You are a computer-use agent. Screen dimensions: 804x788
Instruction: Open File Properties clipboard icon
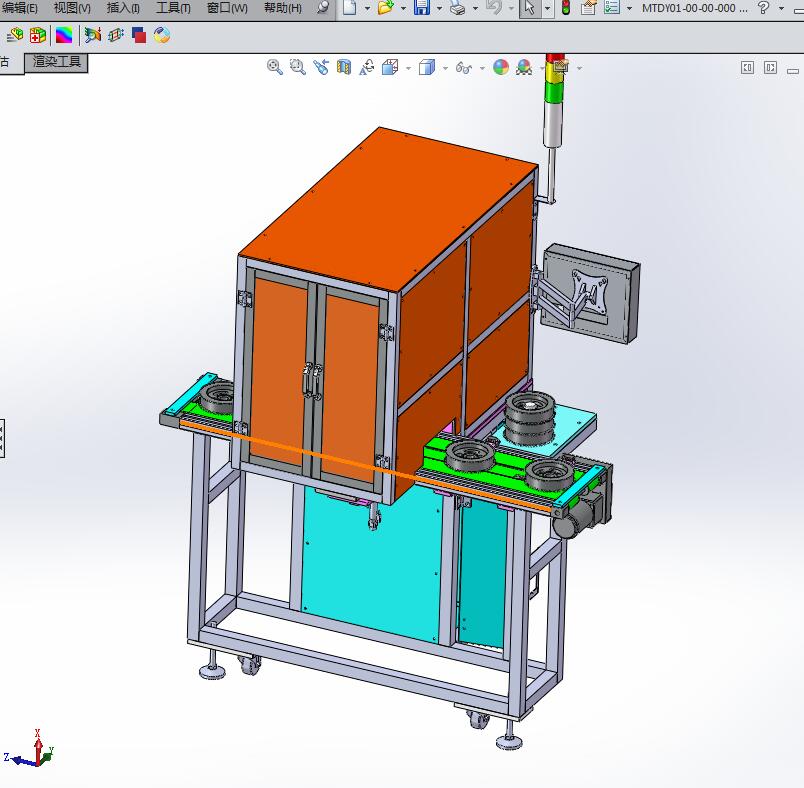coord(589,7)
